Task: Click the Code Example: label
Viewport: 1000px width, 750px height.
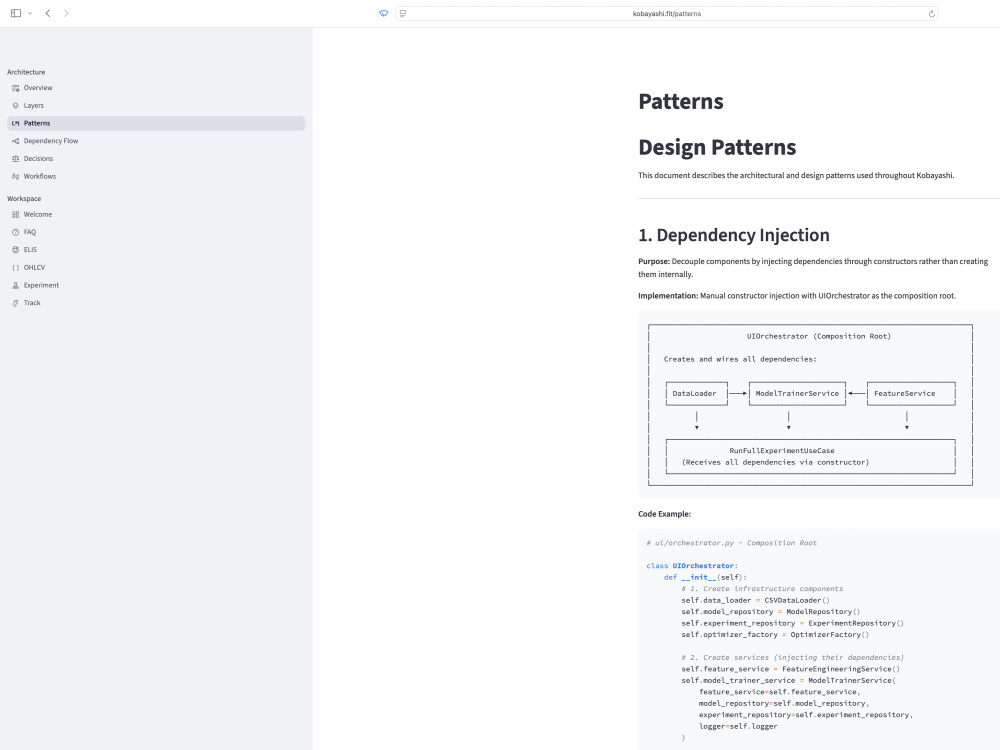Action: 665,514
